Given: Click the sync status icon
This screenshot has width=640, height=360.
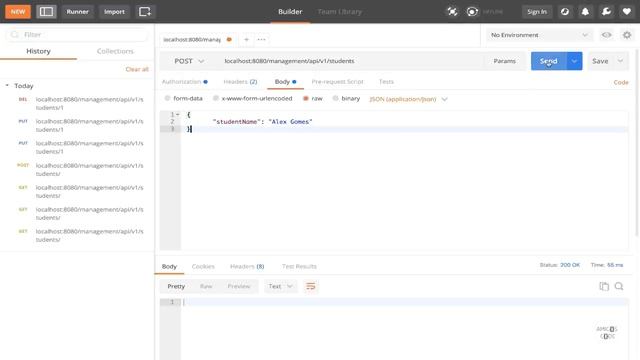Looking at the screenshot, I should click(x=472, y=11).
